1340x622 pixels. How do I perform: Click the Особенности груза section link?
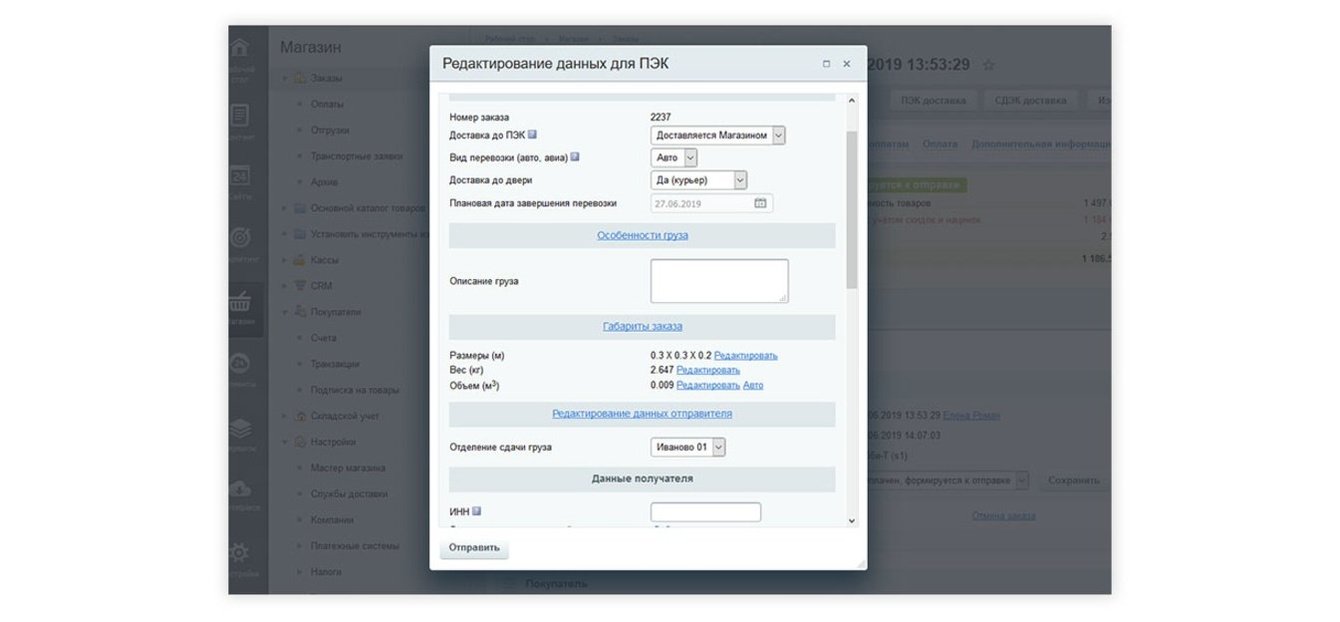click(x=642, y=236)
